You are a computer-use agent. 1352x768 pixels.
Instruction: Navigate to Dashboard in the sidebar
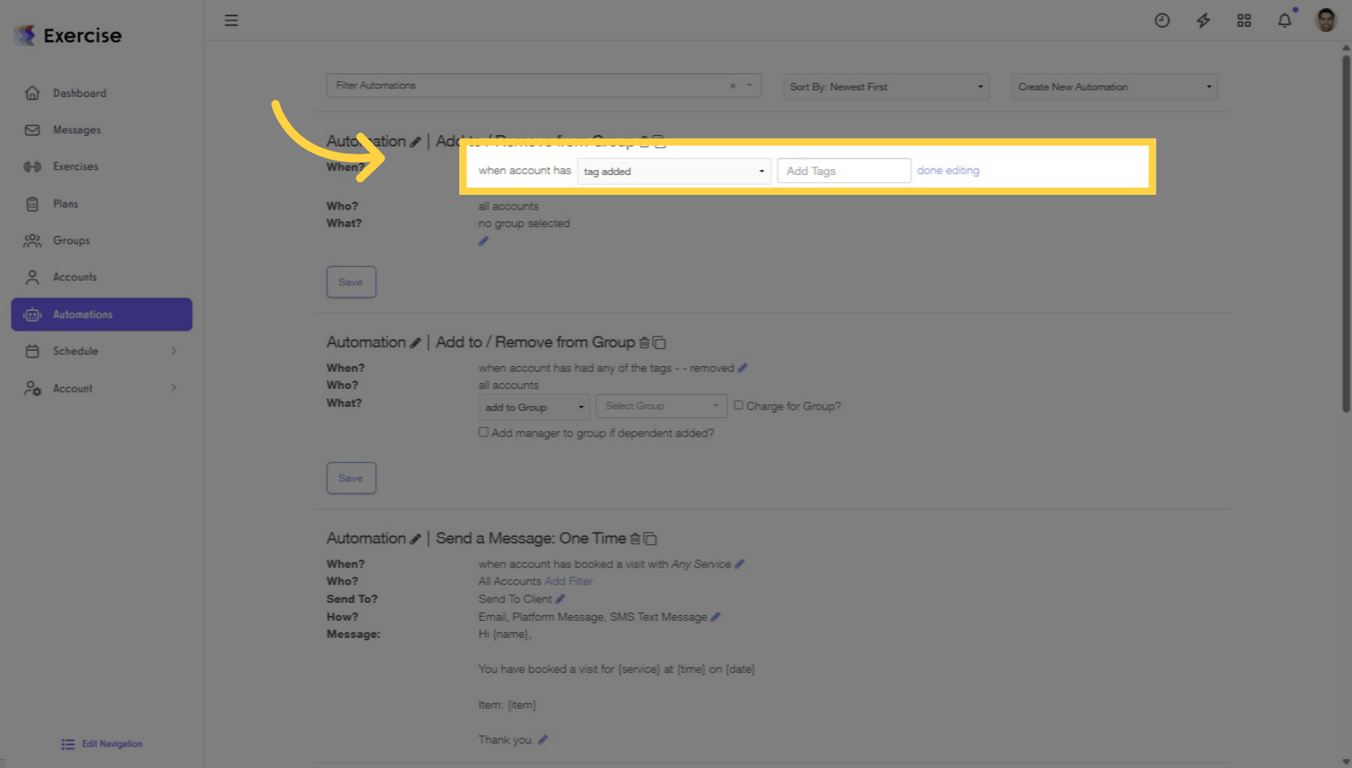[x=78, y=92]
